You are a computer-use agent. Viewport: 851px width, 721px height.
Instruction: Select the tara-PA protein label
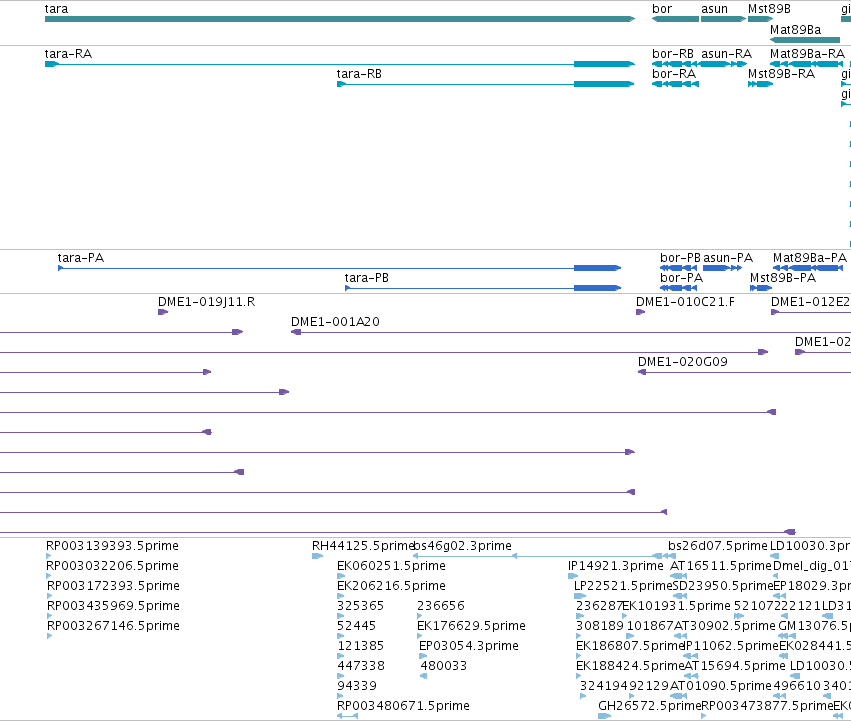(x=81, y=258)
